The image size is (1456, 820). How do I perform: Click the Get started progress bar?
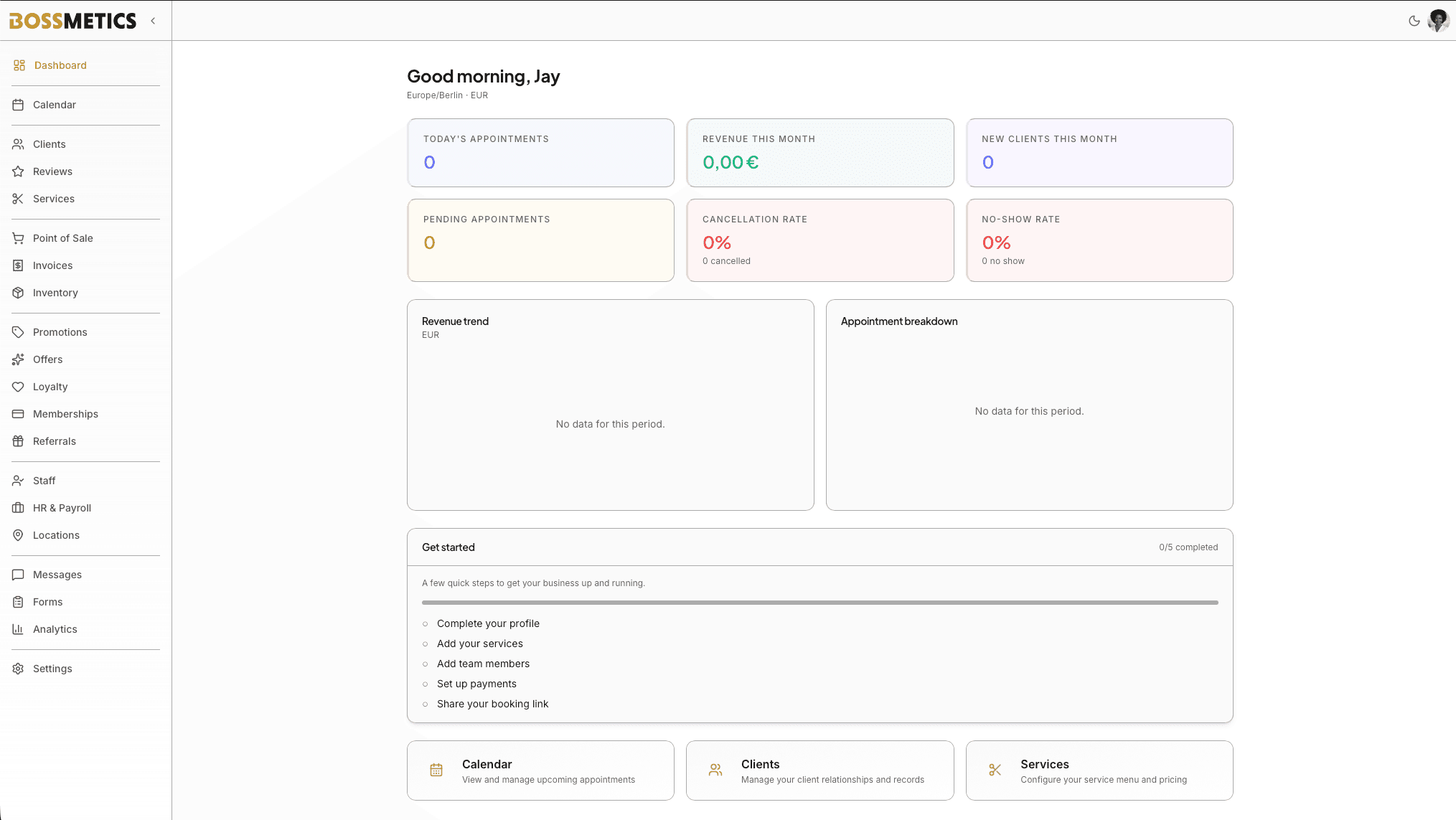pyautogui.click(x=819, y=603)
